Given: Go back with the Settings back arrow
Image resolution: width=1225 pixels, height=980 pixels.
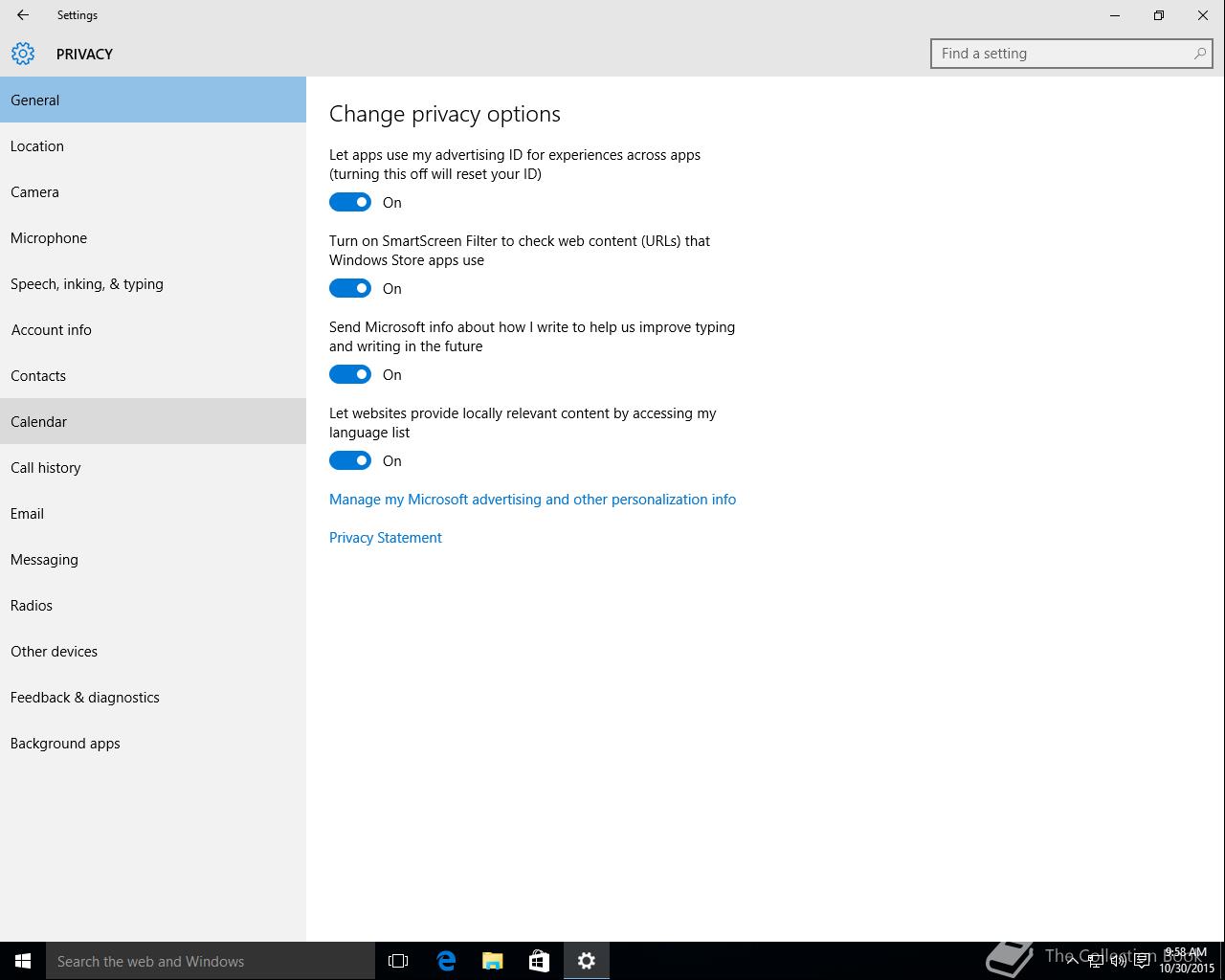Looking at the screenshot, I should point(22,15).
